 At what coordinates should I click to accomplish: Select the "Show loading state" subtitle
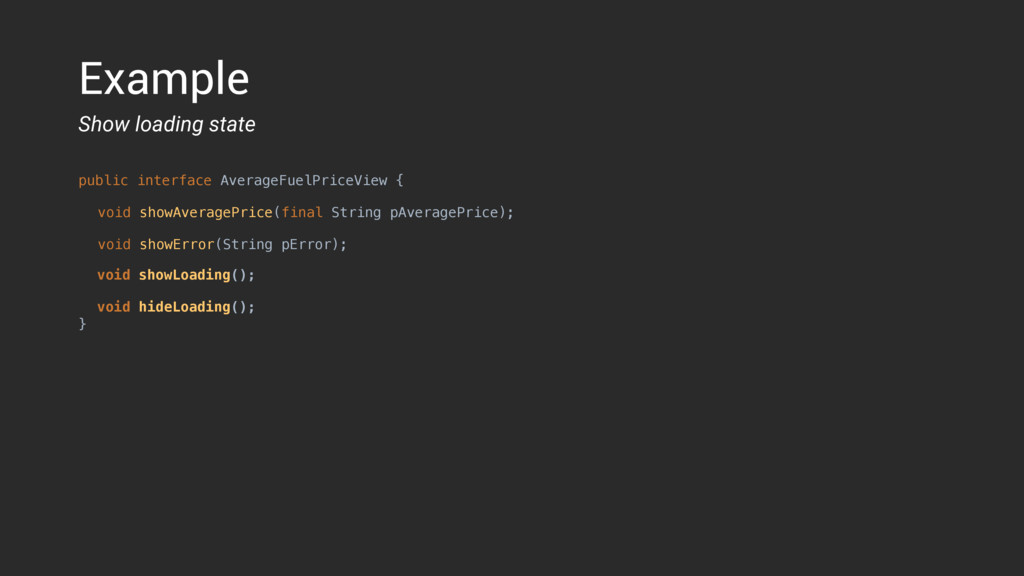click(x=167, y=124)
